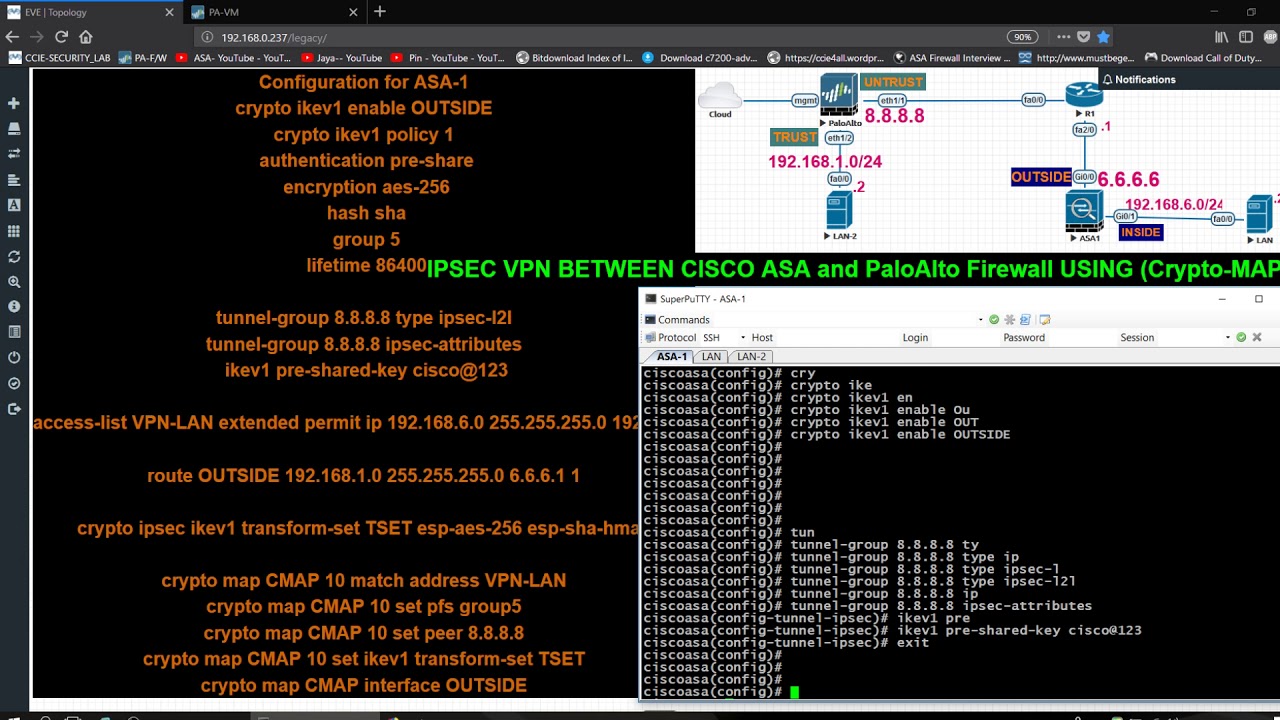The width and height of the screenshot is (1280, 720).
Task: Open the Status info icon in EVE sidebar
Action: pos(14,306)
